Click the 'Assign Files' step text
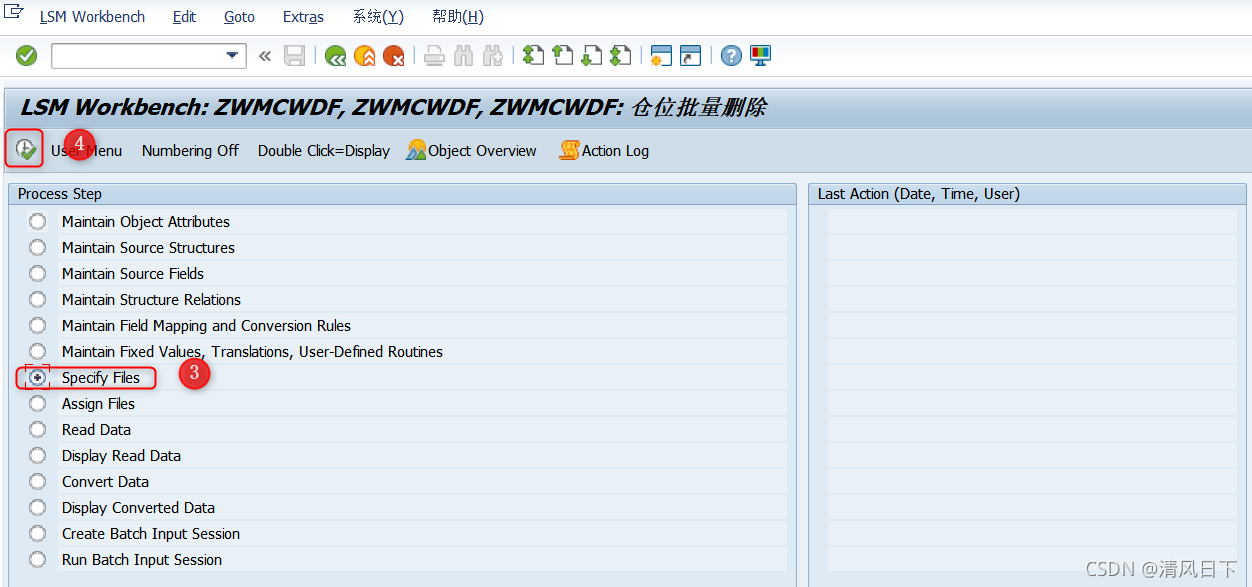 (98, 404)
